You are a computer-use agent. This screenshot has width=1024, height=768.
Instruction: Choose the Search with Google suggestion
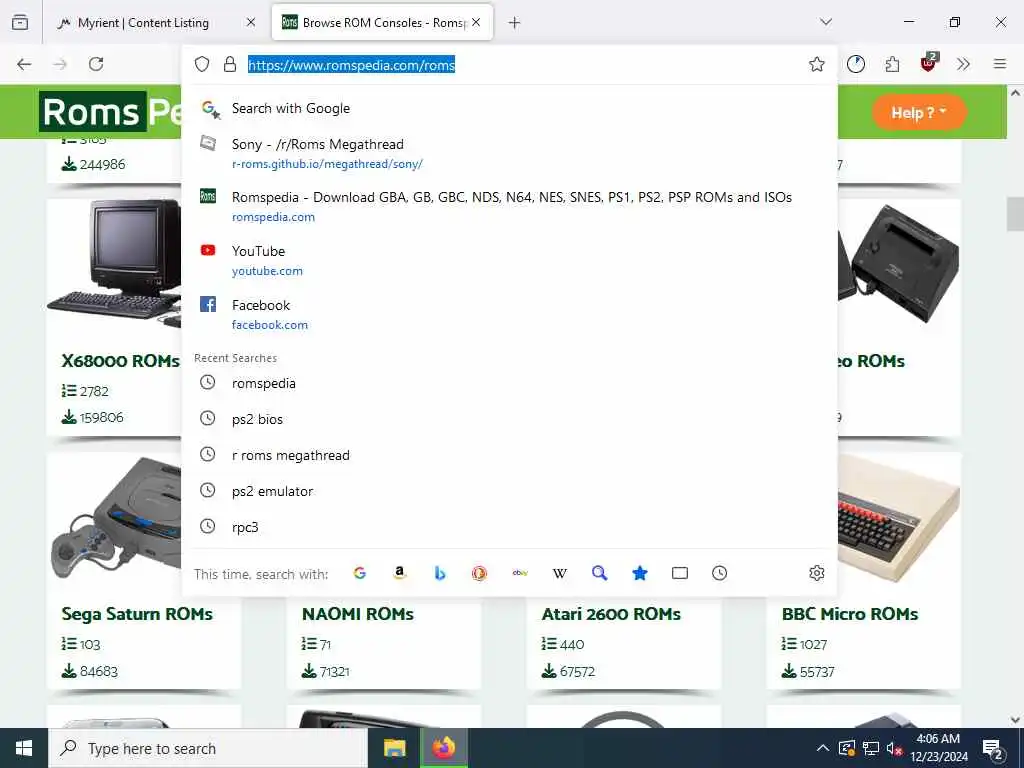509,108
